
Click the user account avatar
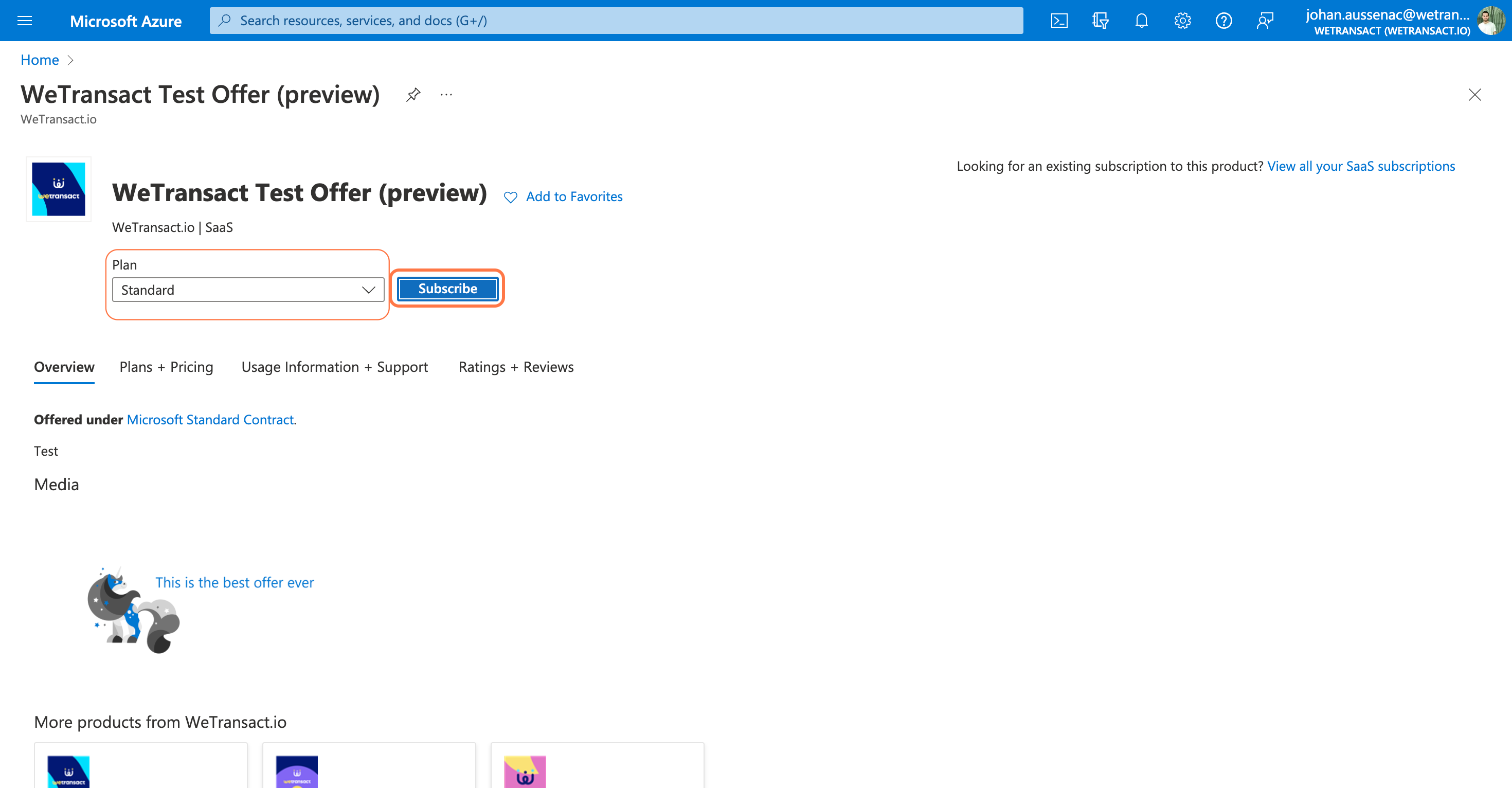[1490, 21]
